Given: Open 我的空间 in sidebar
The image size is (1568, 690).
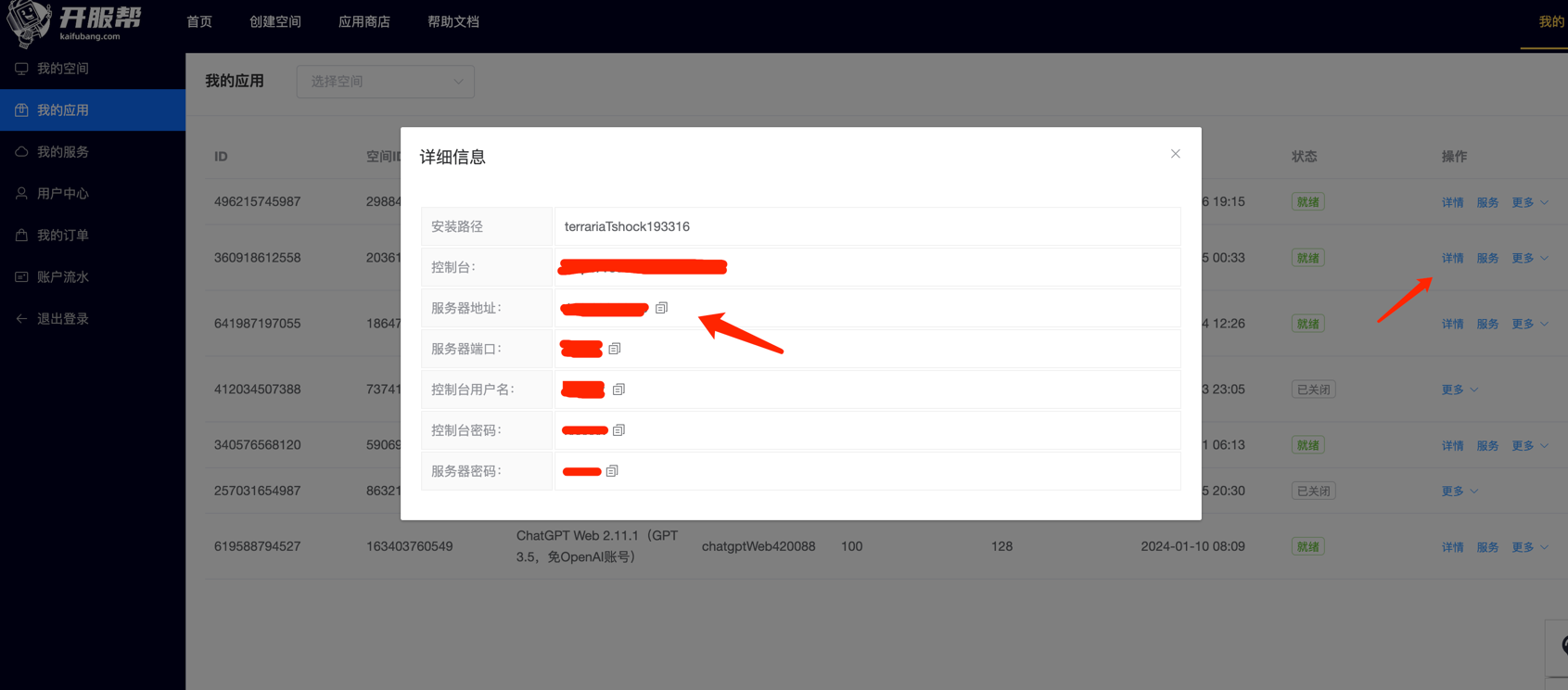Looking at the screenshot, I should point(93,69).
